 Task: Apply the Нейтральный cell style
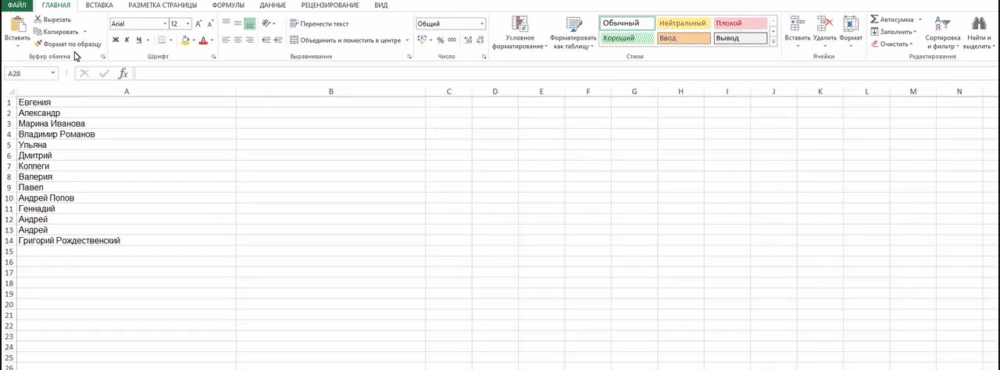pos(683,24)
